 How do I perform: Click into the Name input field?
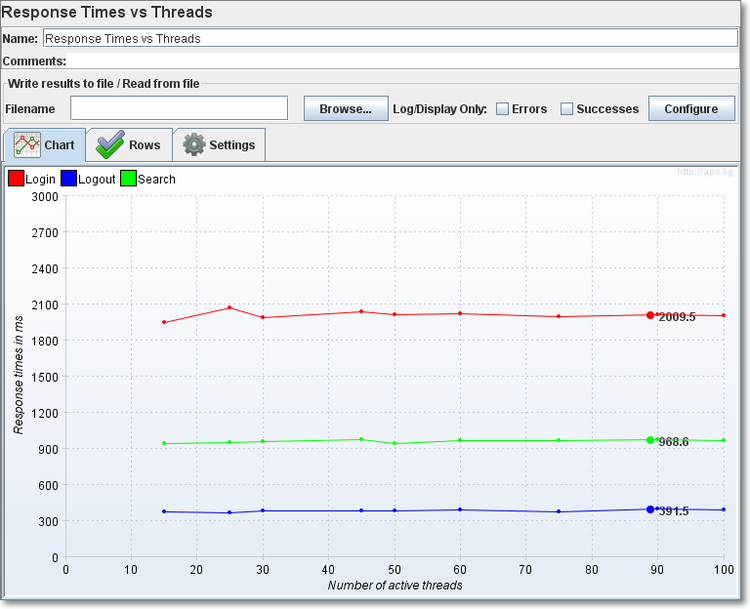(x=390, y=38)
